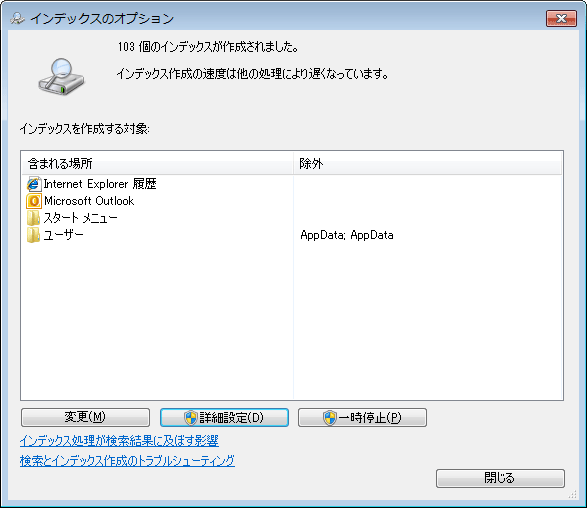Open 詳細設定(D) advanced settings
The image size is (587, 508).
click(x=224, y=417)
